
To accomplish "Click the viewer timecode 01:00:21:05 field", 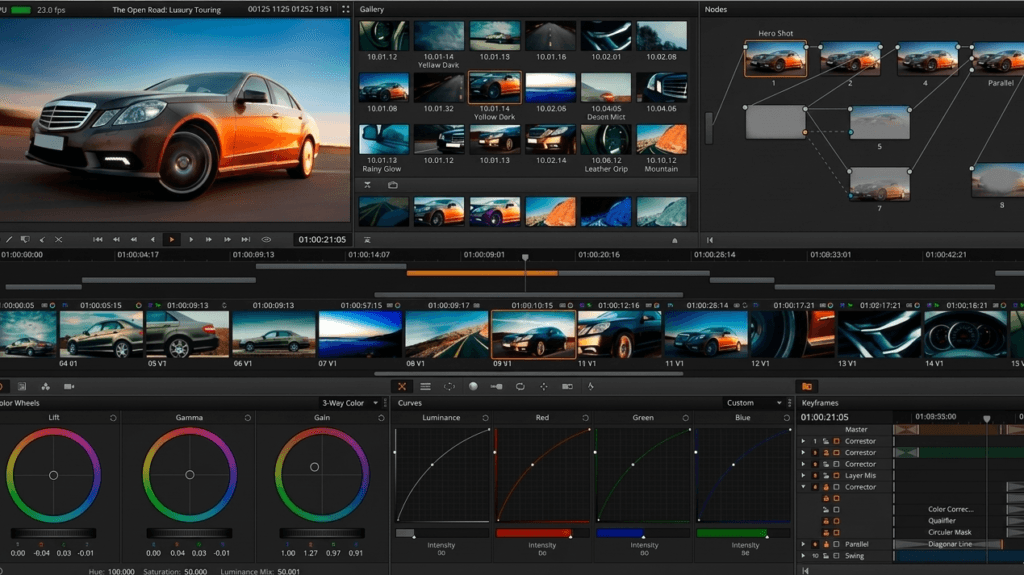I will click(x=322, y=240).
